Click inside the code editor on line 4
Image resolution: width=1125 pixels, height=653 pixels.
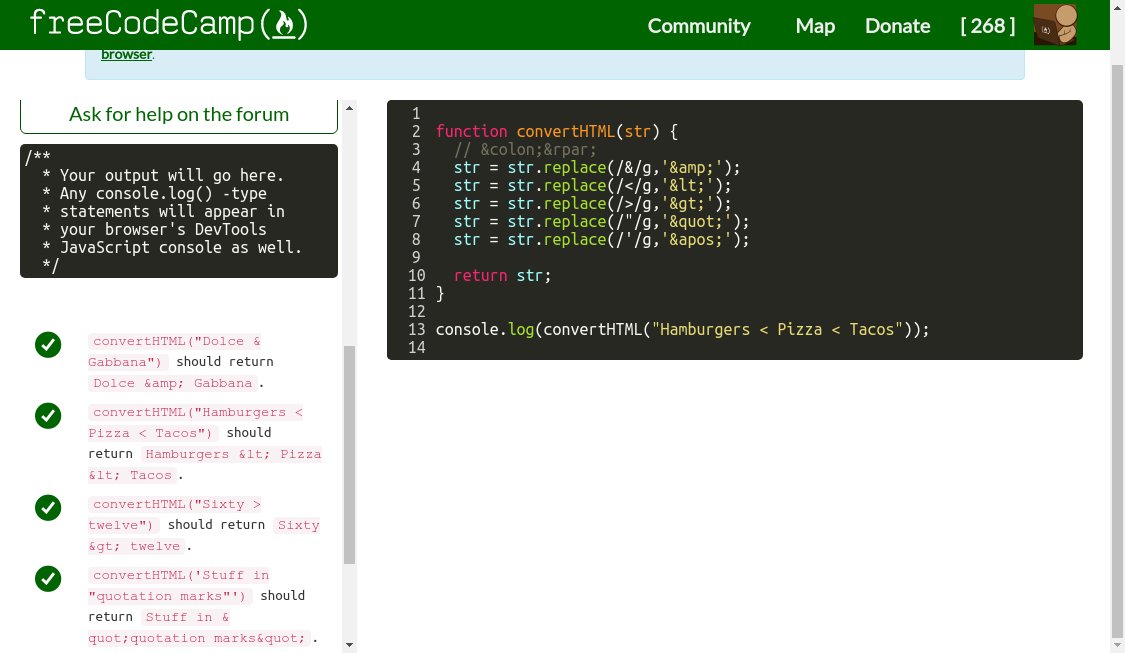click(x=600, y=167)
